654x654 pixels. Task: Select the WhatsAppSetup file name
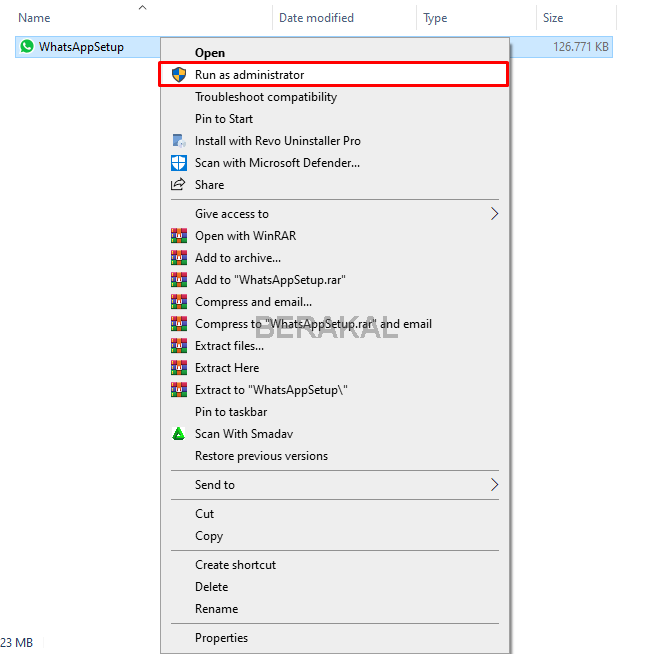81,47
